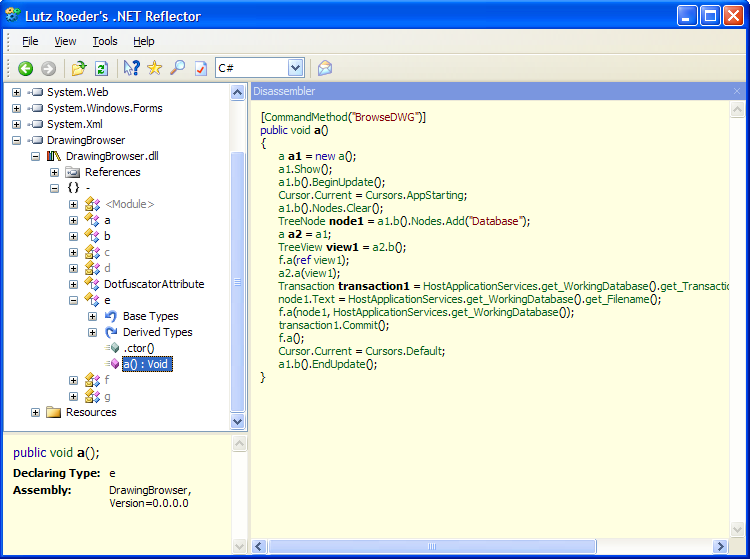The height and width of the screenshot is (559, 750).
Task: Expand the DotfuscatorAttribute class node
Action: point(74,284)
